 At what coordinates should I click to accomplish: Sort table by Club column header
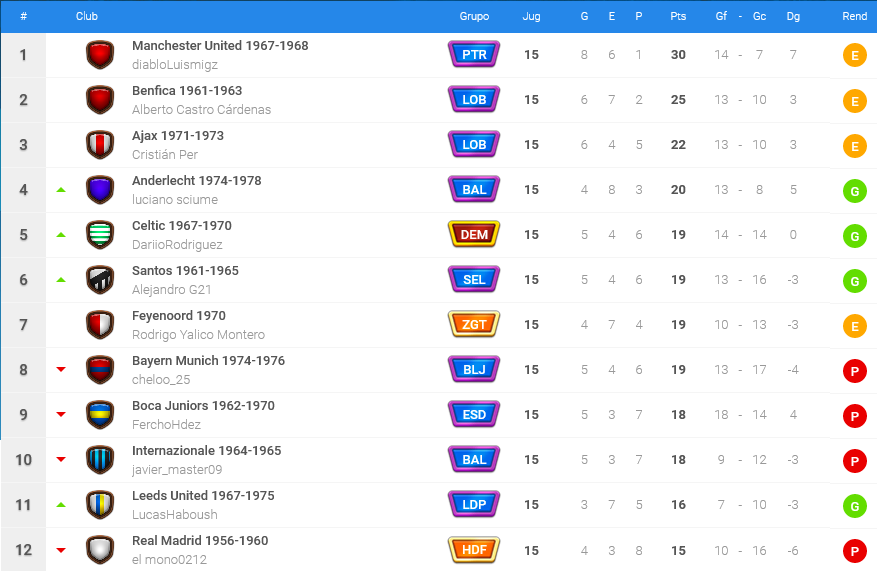(87, 16)
